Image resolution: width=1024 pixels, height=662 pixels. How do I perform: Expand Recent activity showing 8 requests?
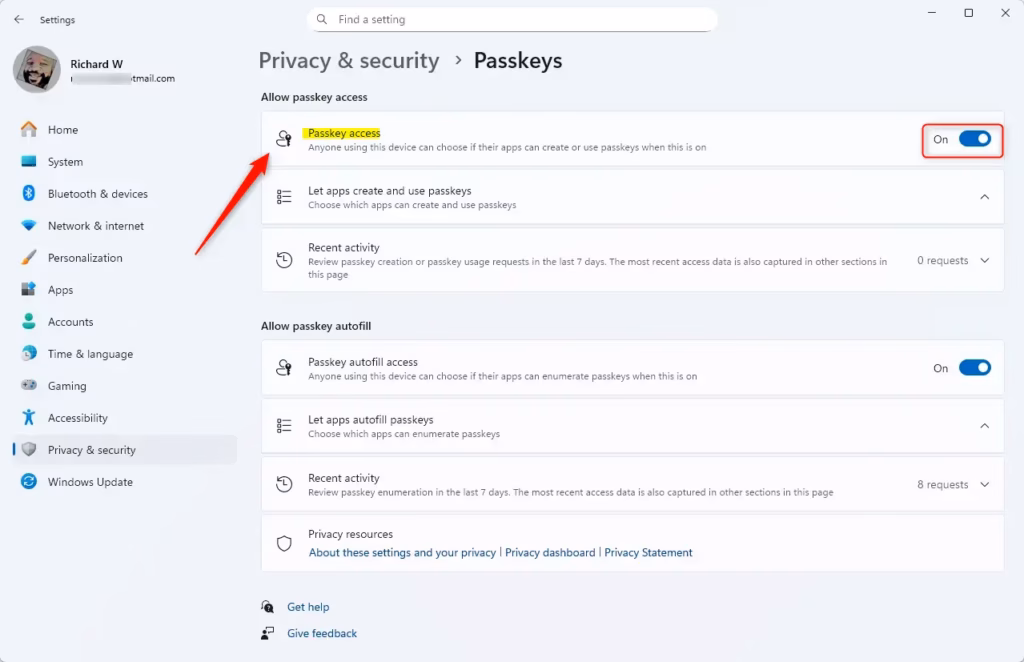[x=983, y=484]
